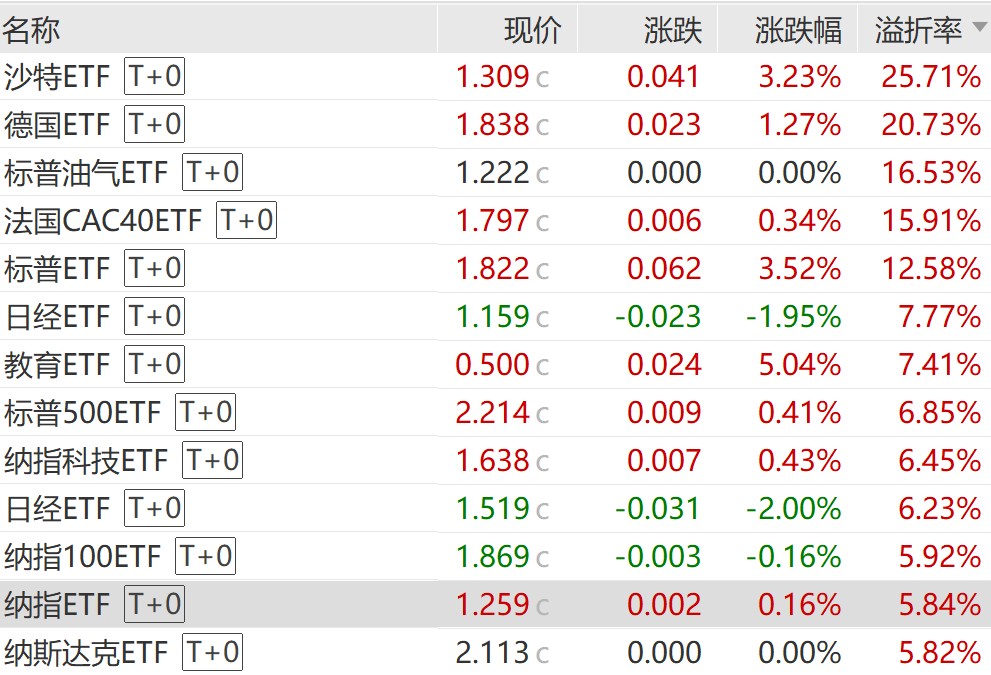Click the T+0 badge next to 标普500ETF
The image size is (991, 675).
click(x=205, y=412)
